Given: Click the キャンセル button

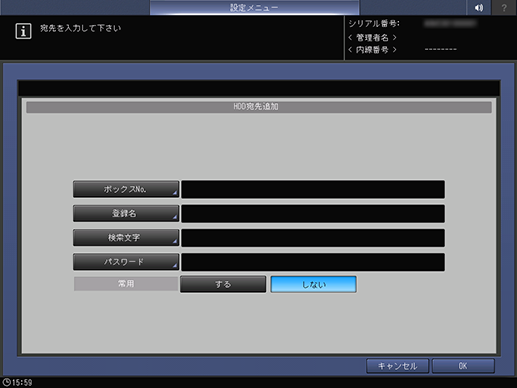Looking at the screenshot, I should 397,366.
